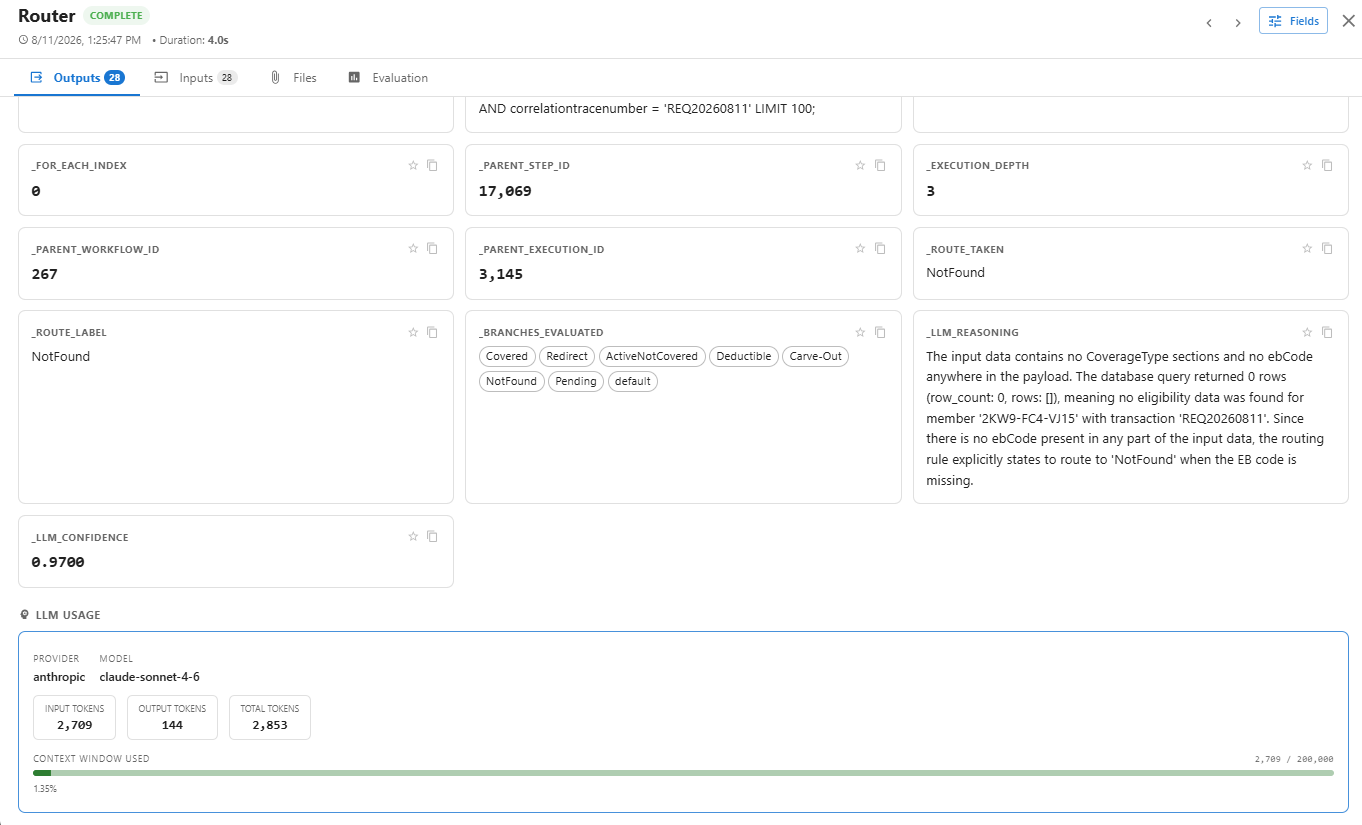
Task: Star the _ROUTE_TAKEN field
Action: tap(1307, 248)
